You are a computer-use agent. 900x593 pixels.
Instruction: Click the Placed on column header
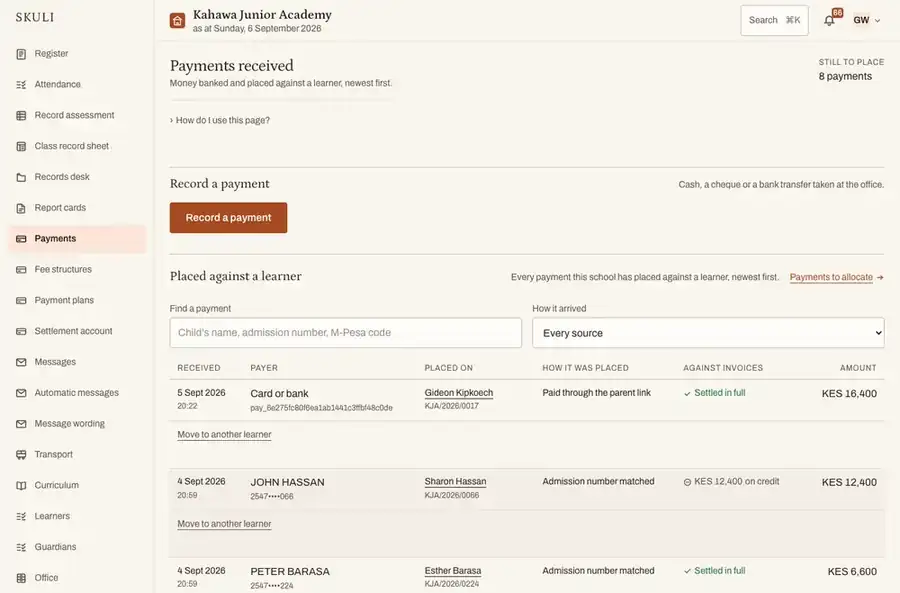click(x=448, y=368)
